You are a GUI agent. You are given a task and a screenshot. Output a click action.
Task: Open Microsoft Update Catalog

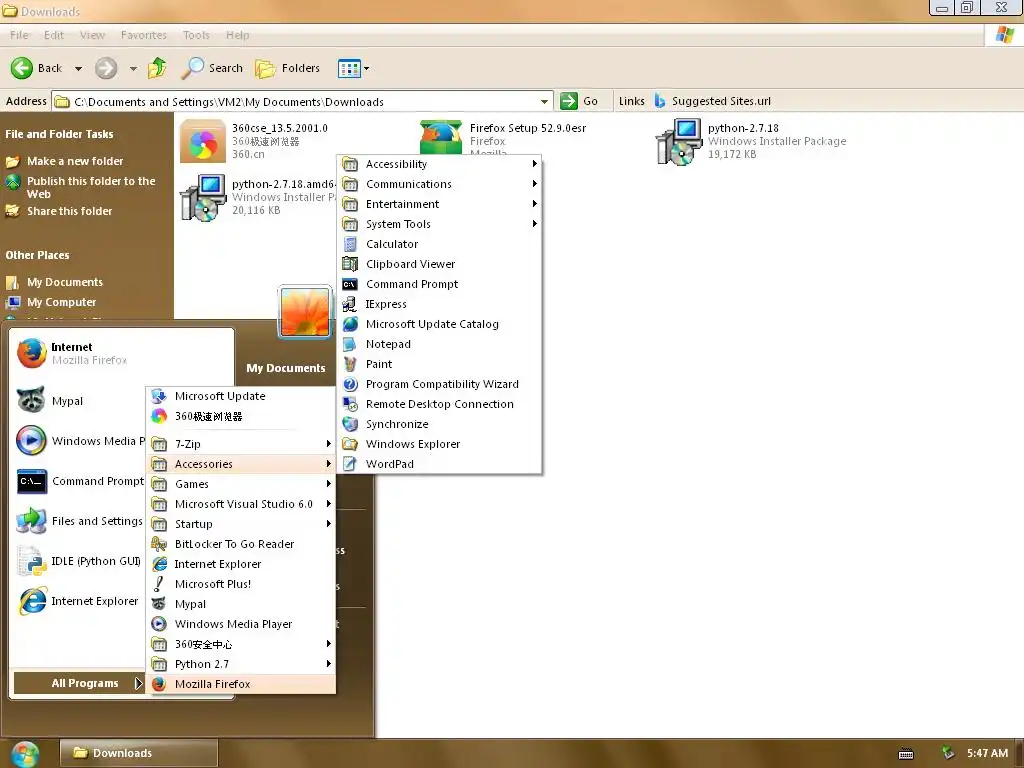point(439,324)
